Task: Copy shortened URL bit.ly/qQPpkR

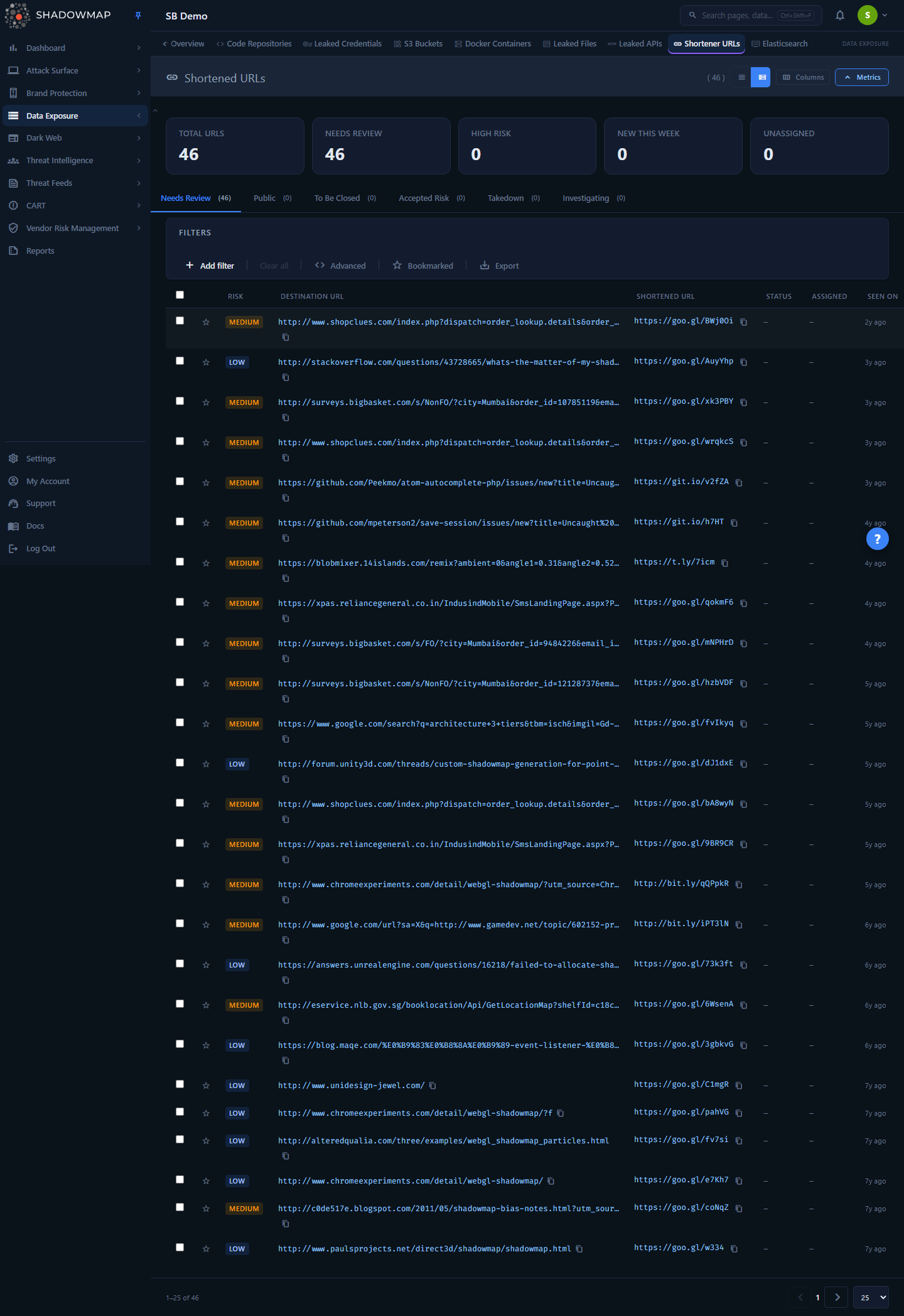Action: point(739,885)
